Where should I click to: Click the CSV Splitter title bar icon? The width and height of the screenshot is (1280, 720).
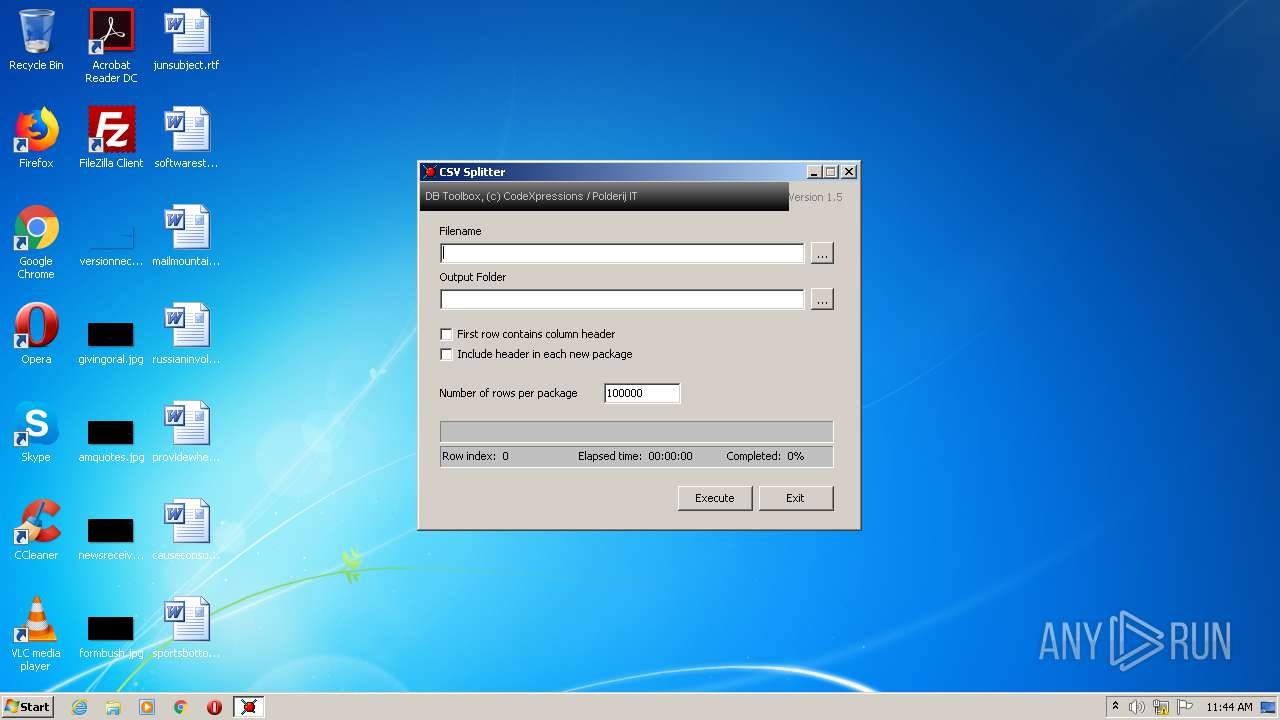pos(430,172)
